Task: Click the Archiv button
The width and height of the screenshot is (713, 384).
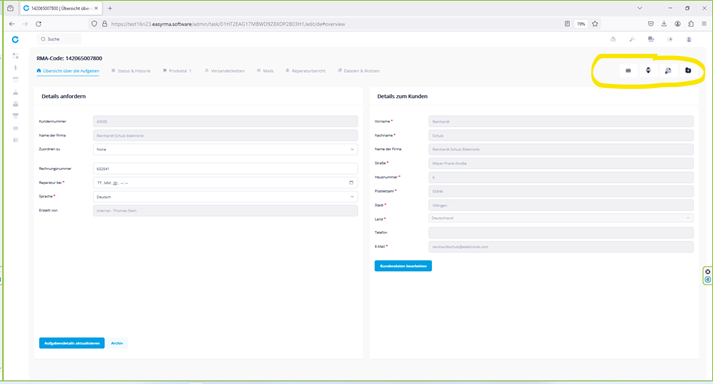Action: [x=117, y=343]
